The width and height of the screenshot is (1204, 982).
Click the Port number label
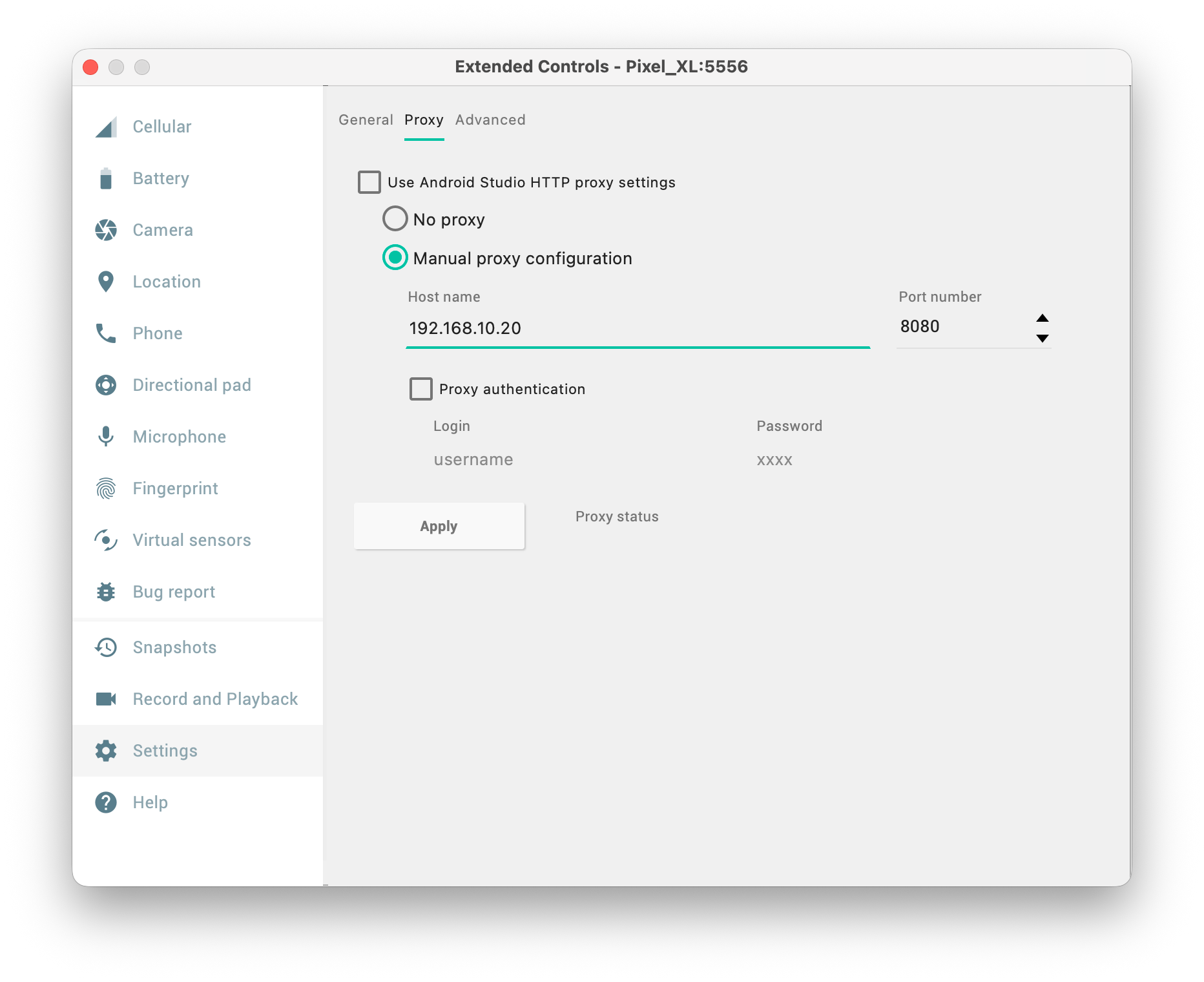tap(940, 297)
